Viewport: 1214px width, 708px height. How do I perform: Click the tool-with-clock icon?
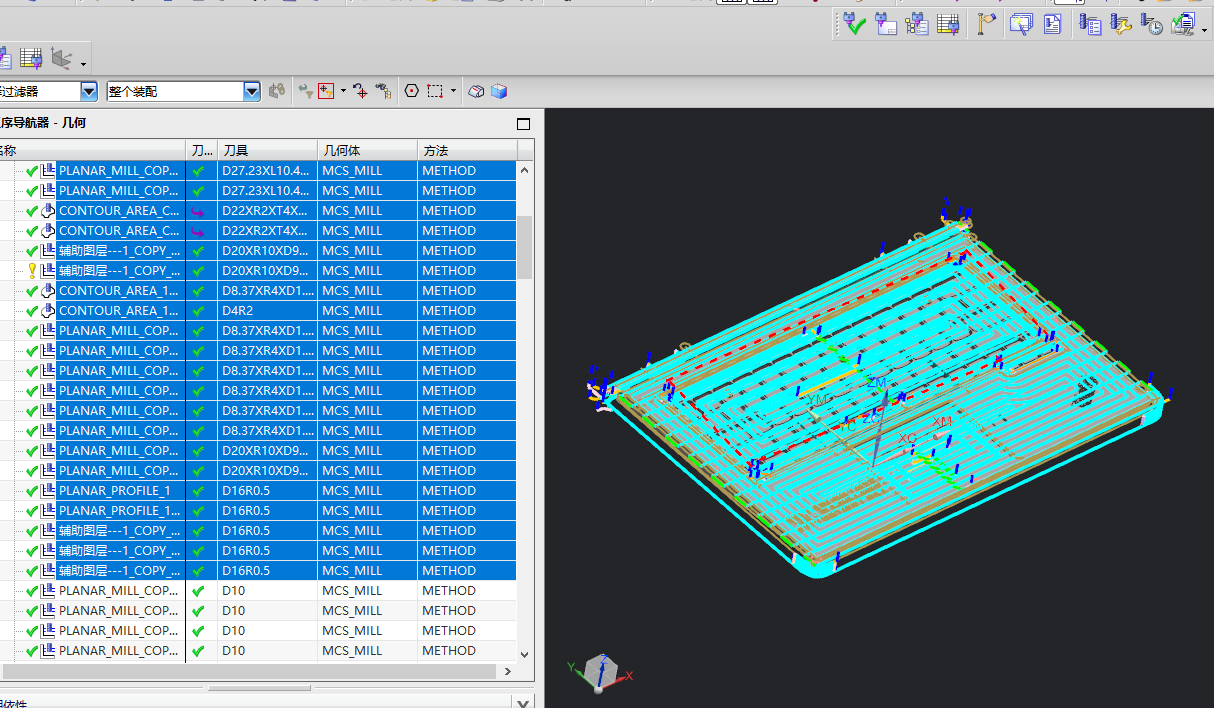point(1151,24)
